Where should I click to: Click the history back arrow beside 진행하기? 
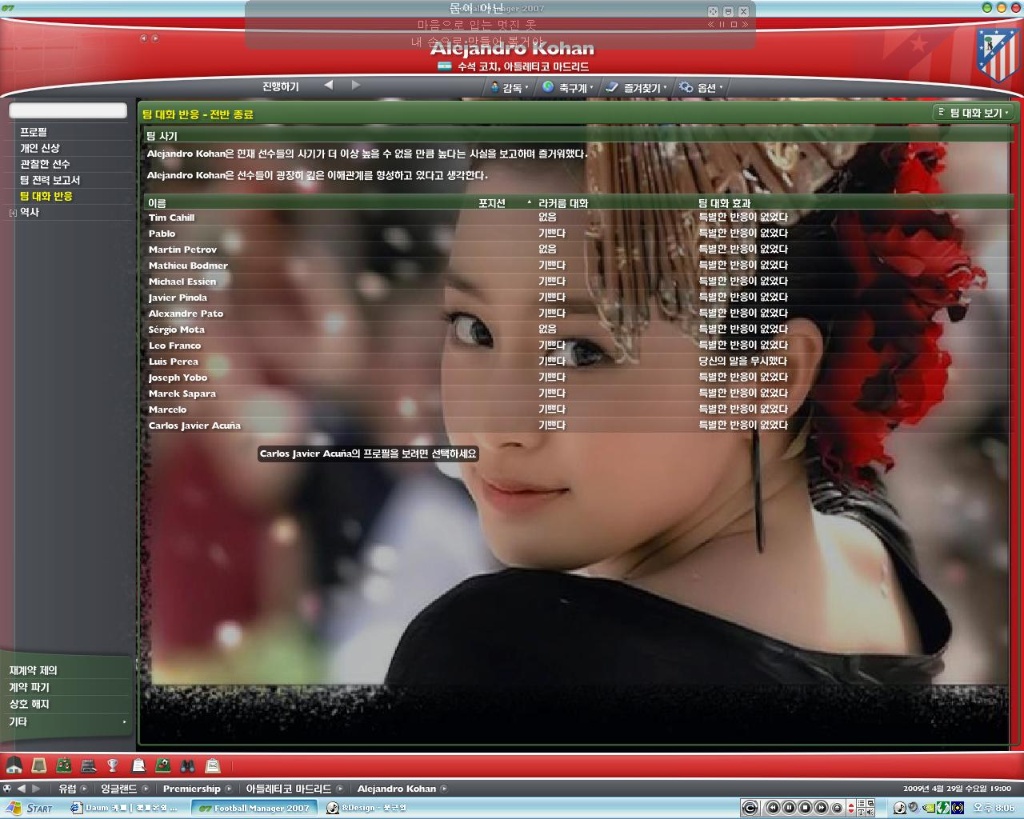328,85
